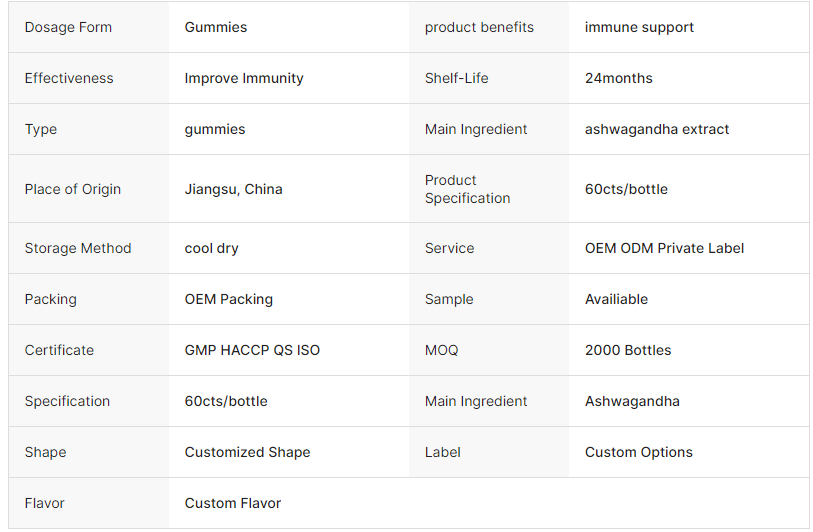
Task: Select the "OEM Packing" value cell
Action: [228, 299]
